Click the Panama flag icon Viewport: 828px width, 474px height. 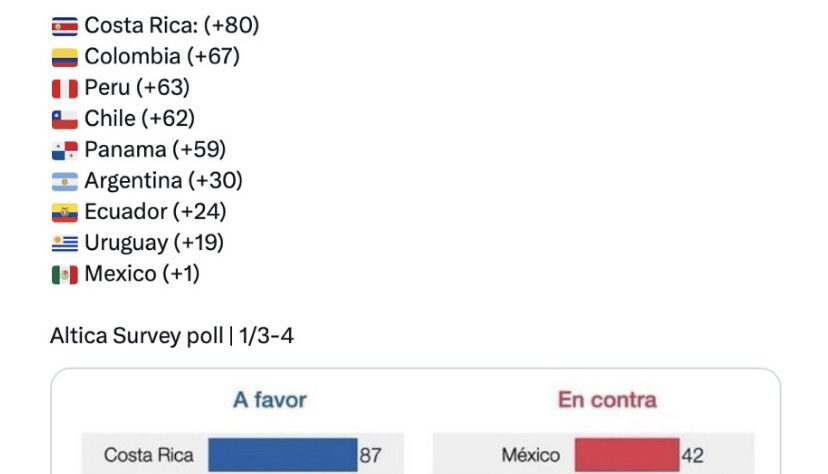pos(64,151)
